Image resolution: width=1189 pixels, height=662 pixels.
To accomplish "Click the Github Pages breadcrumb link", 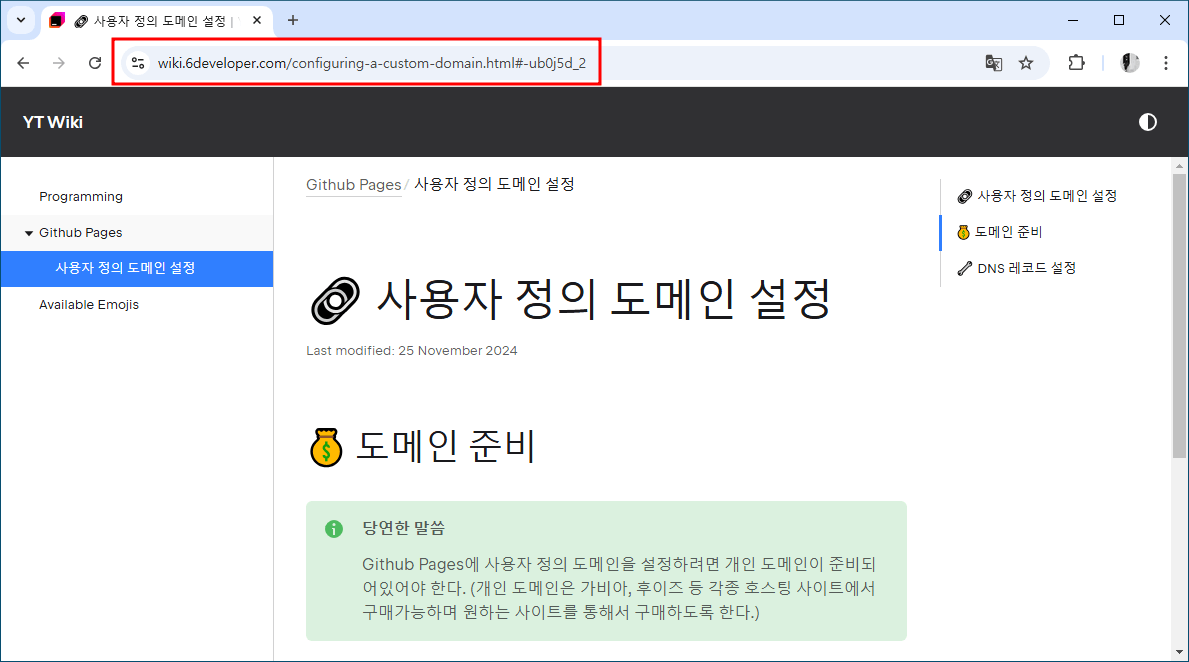I will (353, 185).
